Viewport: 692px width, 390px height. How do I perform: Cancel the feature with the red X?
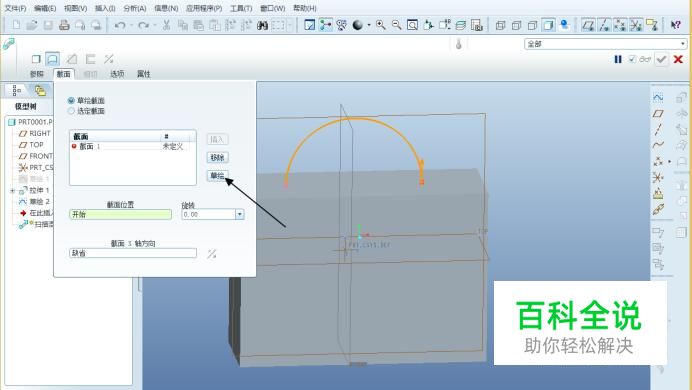pyautogui.click(x=678, y=59)
